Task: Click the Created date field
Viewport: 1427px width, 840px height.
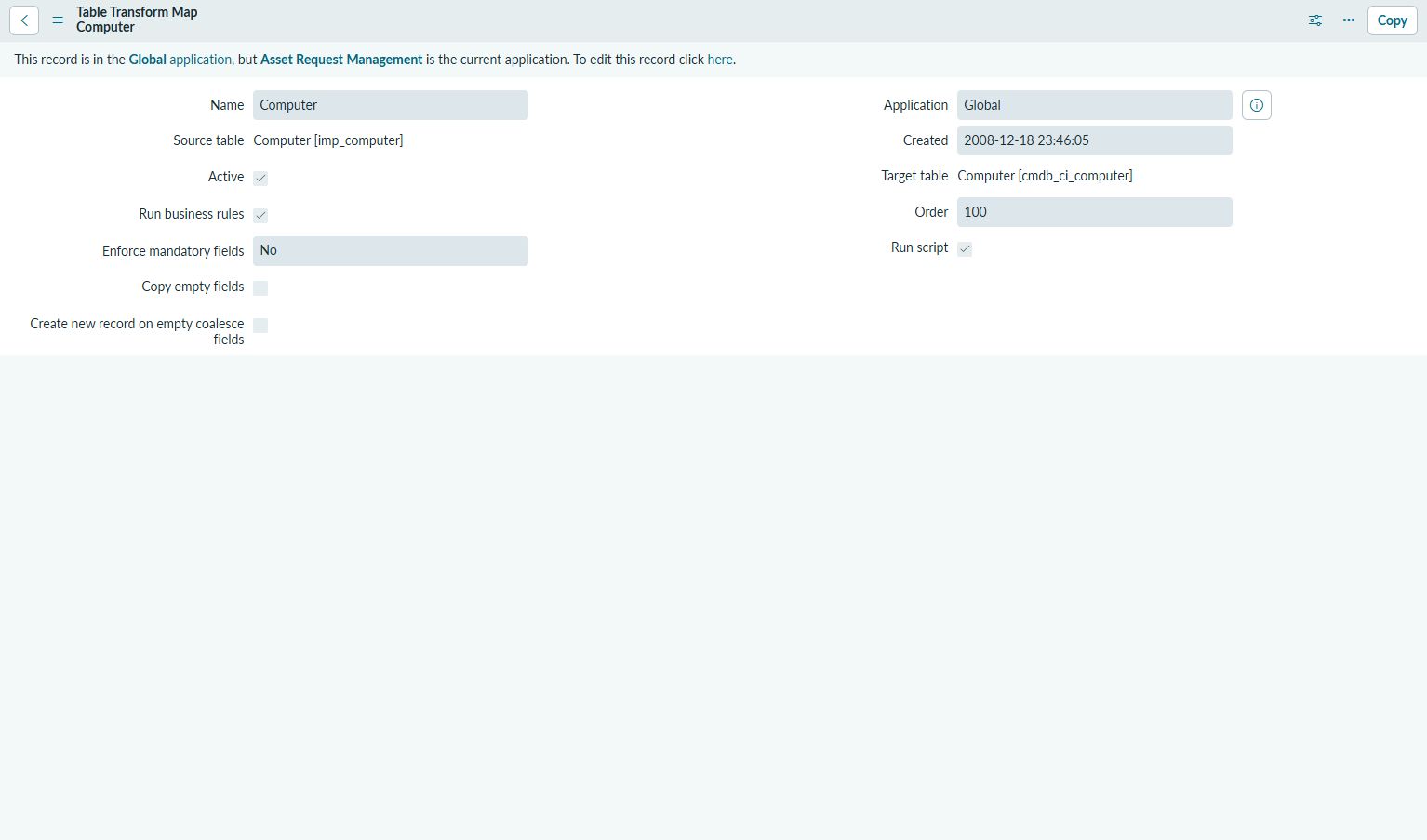Action: [1095, 140]
